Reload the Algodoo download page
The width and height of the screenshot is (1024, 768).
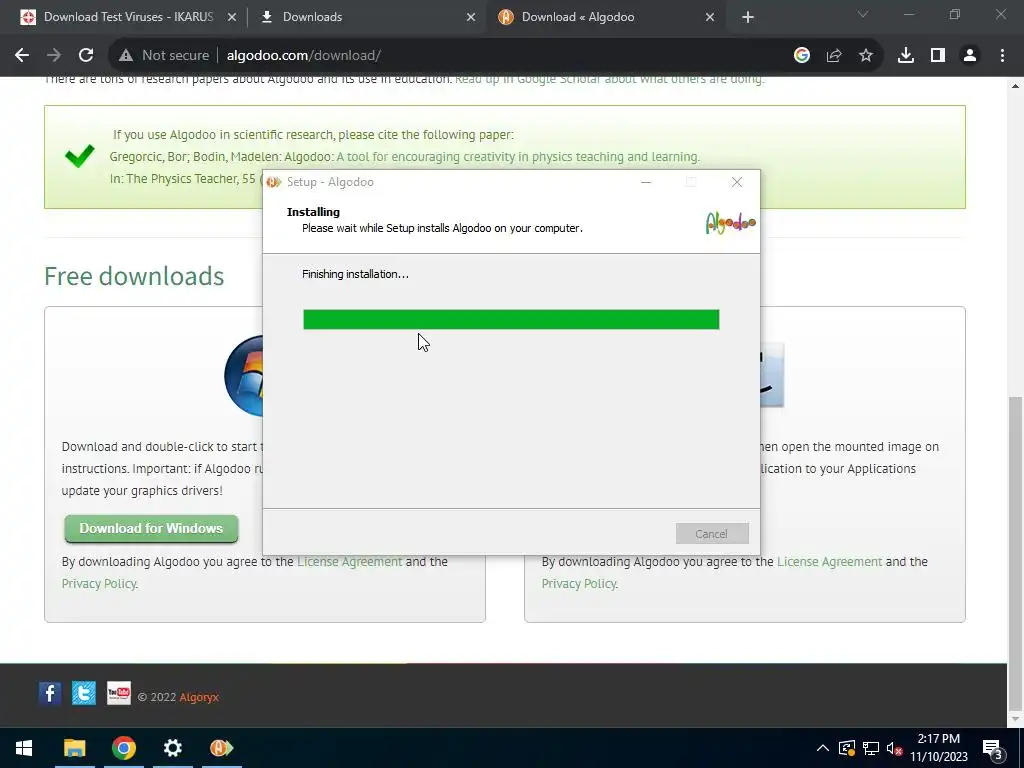pos(86,56)
